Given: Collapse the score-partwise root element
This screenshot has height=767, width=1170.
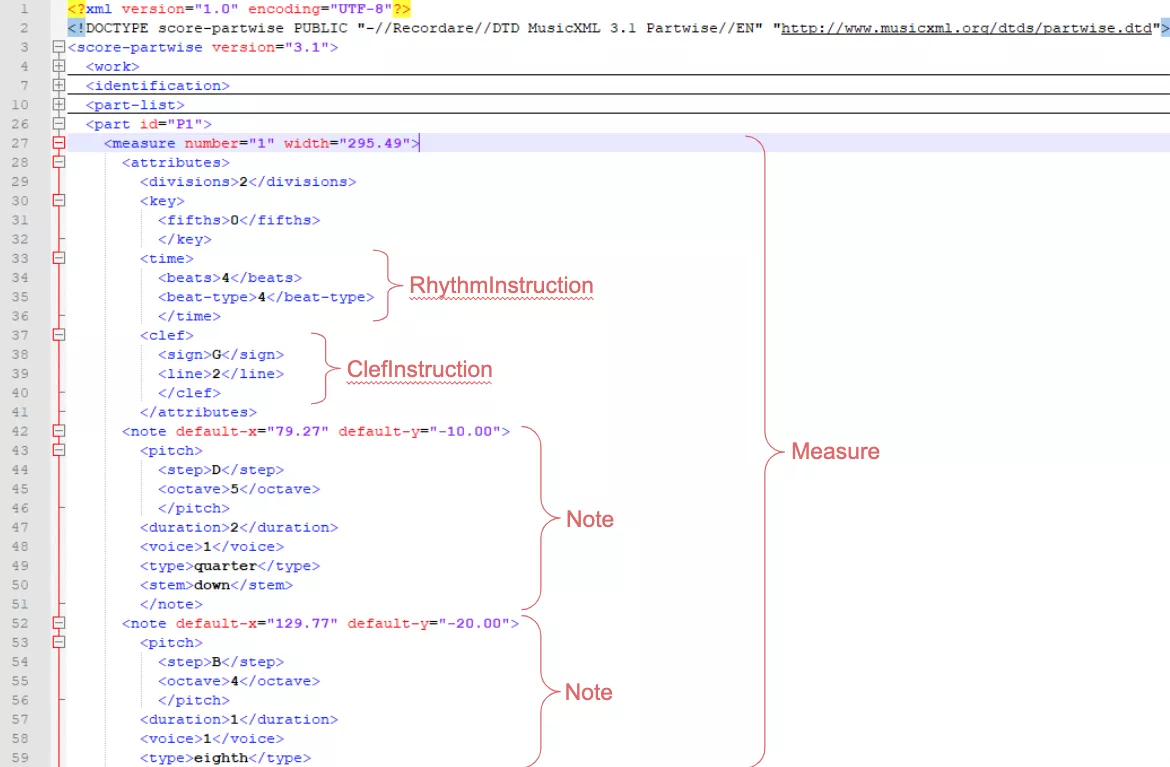Looking at the screenshot, I should tap(58, 47).
